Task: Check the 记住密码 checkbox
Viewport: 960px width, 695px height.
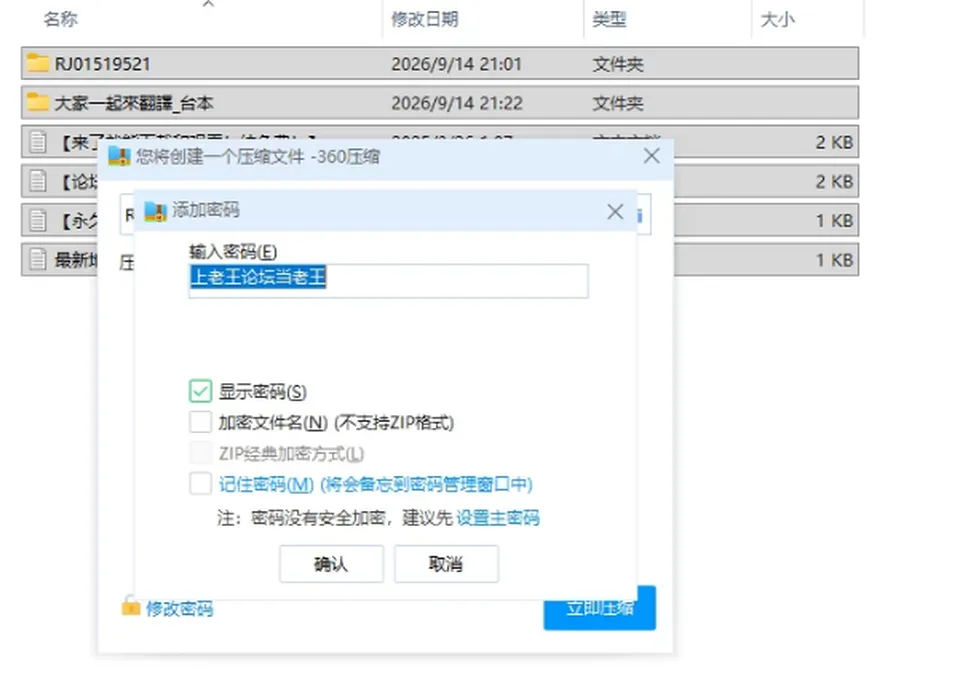Action: tap(200, 484)
